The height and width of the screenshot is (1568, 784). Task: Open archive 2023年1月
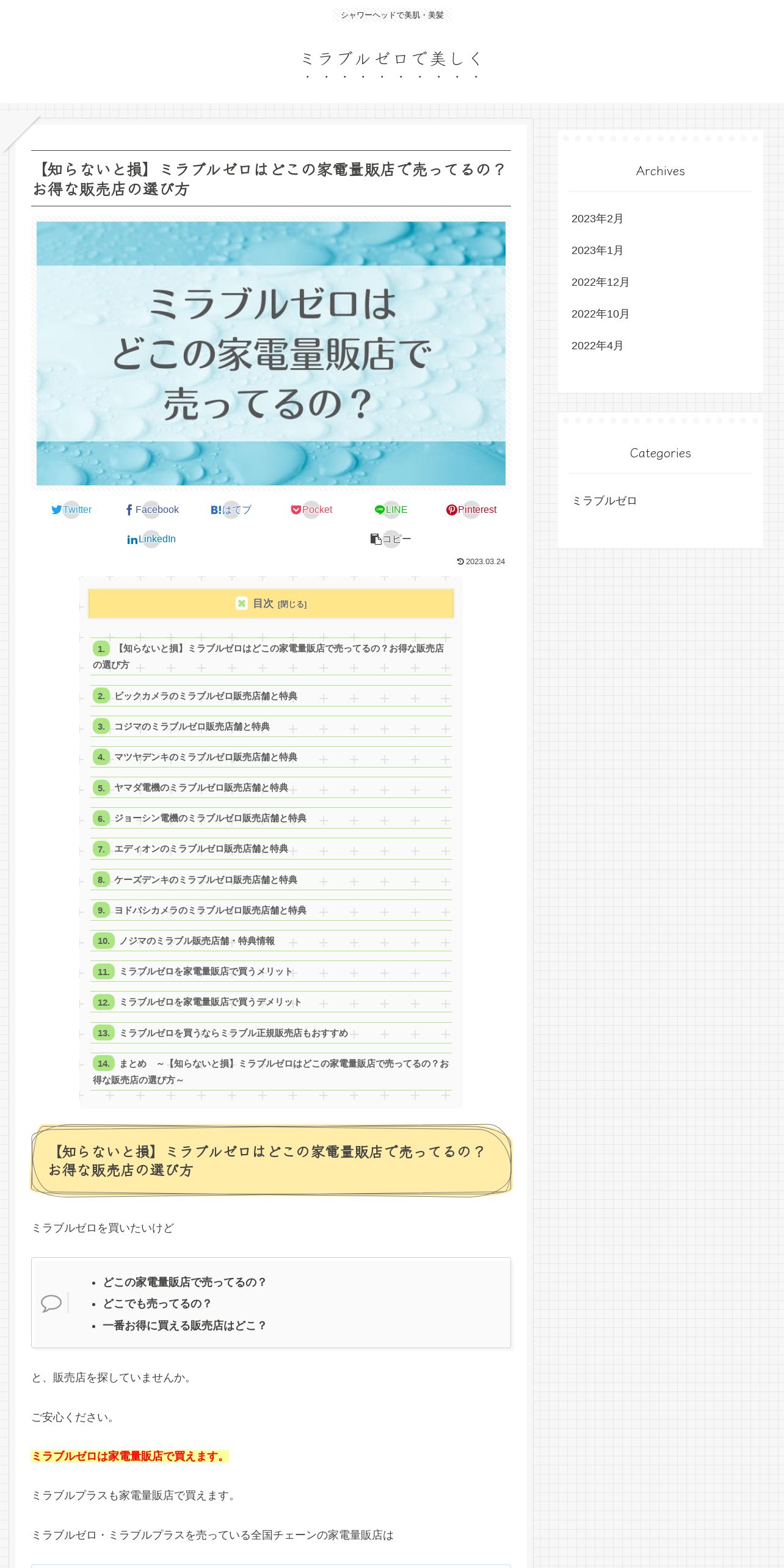tap(597, 250)
